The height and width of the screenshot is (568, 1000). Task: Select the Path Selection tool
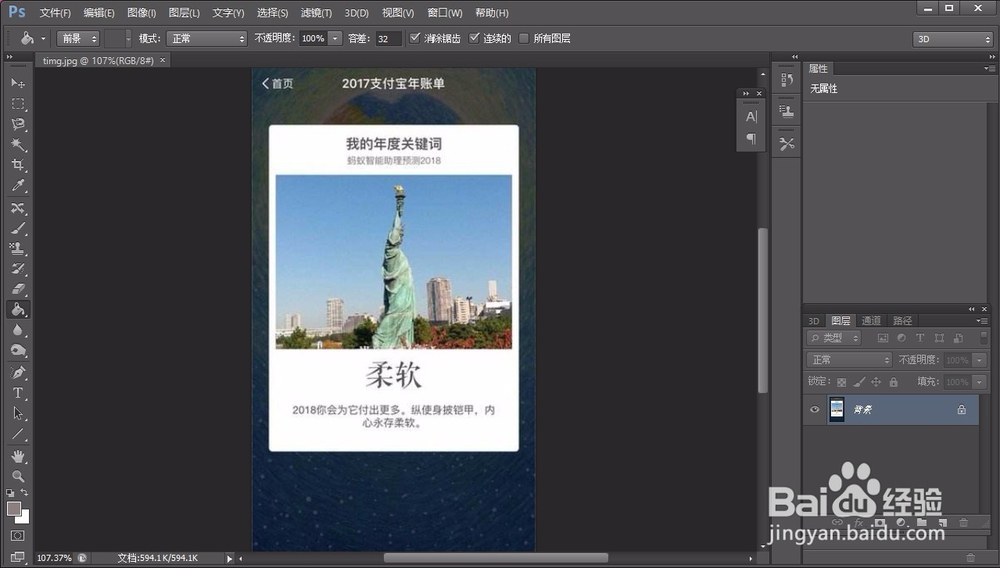tap(18, 413)
